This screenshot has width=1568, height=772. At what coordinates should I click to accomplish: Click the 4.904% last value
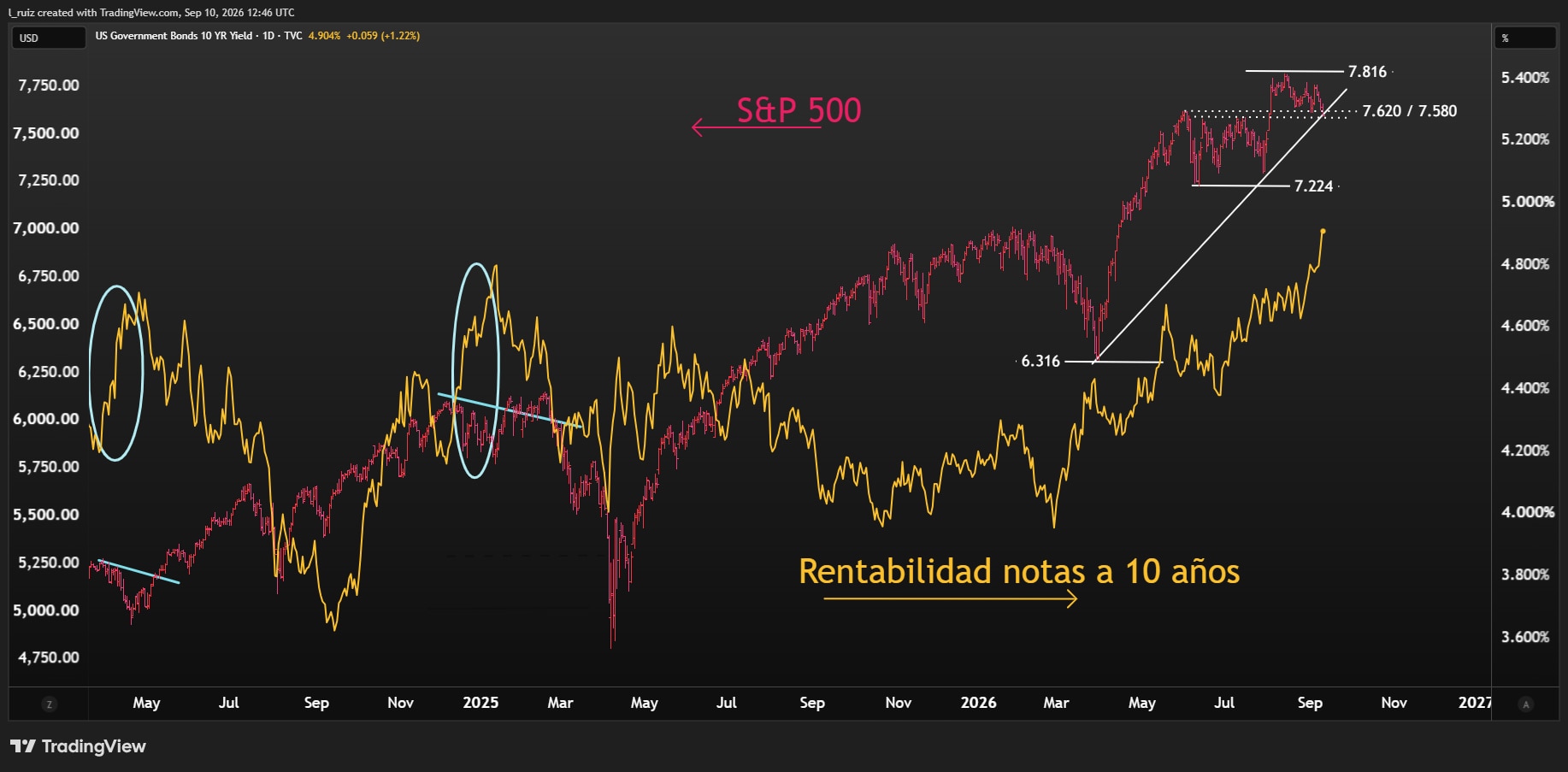pos(324,36)
